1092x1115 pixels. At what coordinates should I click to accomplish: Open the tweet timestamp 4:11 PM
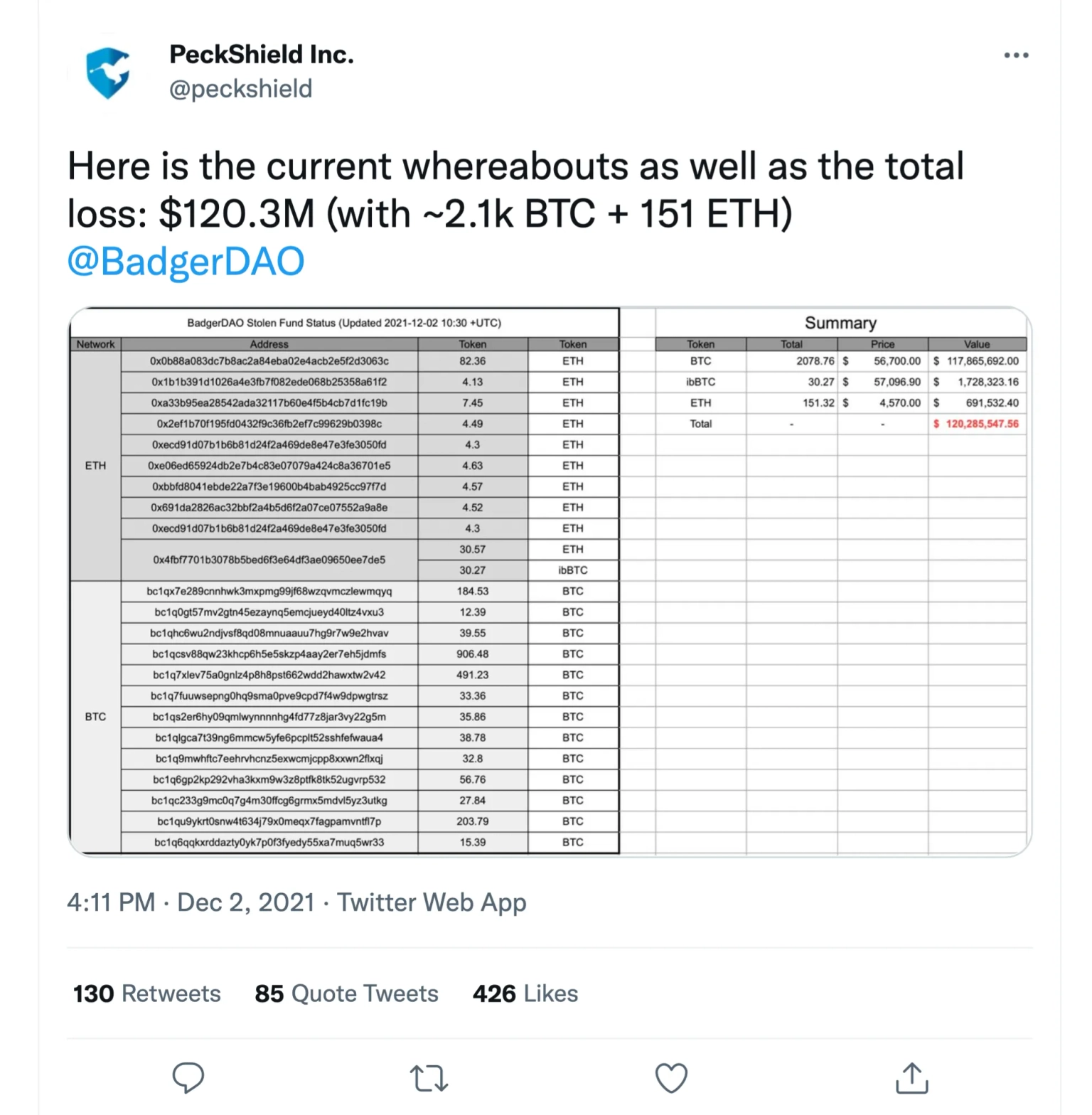click(x=111, y=902)
